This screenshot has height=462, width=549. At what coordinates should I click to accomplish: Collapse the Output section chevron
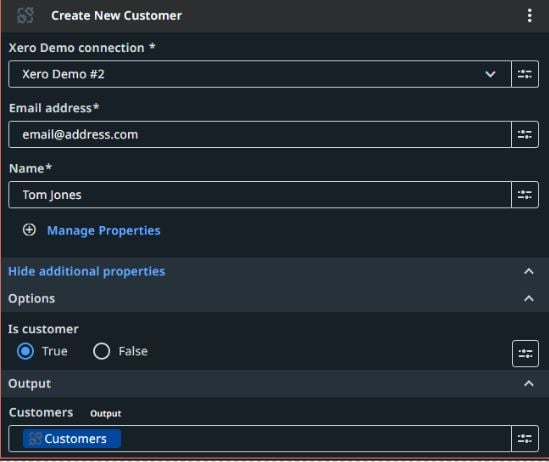coord(529,384)
